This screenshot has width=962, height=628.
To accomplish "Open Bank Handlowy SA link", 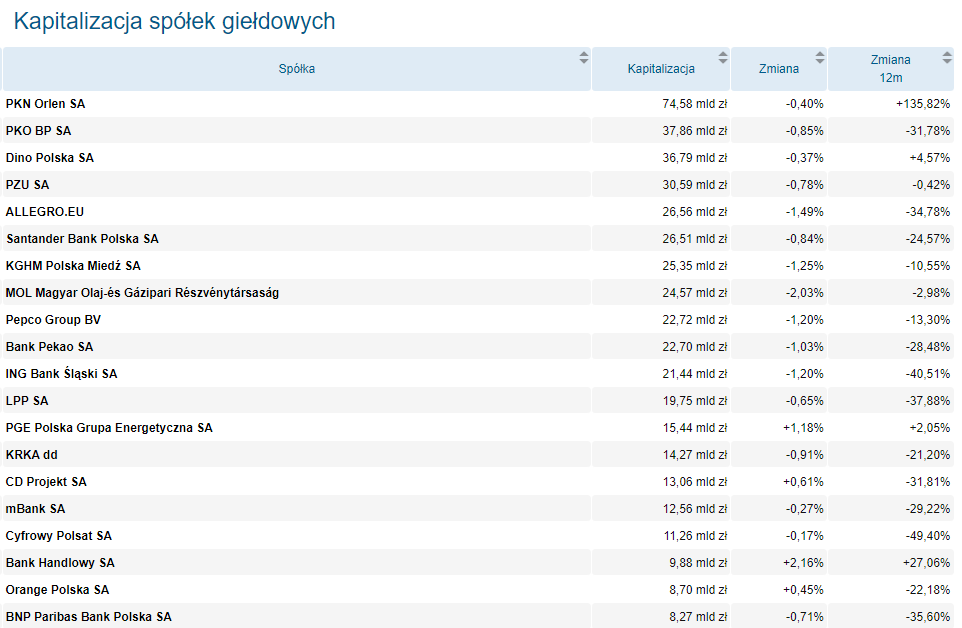I will point(60,562).
